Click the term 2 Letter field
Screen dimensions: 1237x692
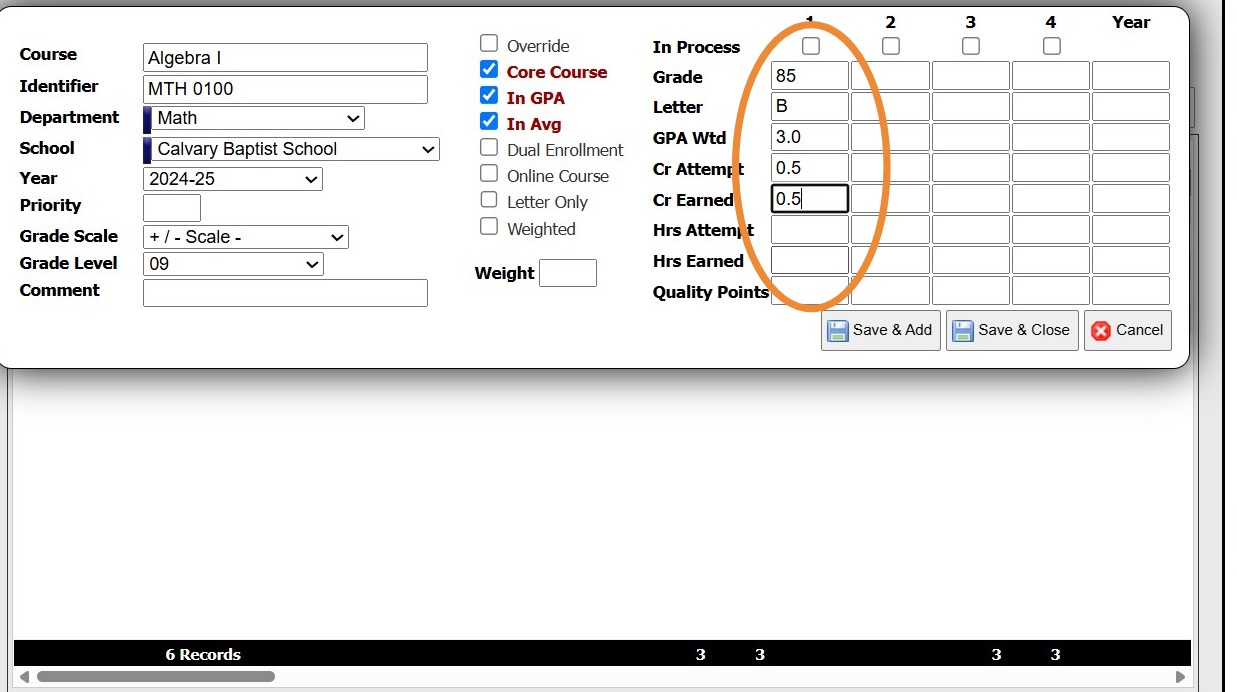[890, 106]
